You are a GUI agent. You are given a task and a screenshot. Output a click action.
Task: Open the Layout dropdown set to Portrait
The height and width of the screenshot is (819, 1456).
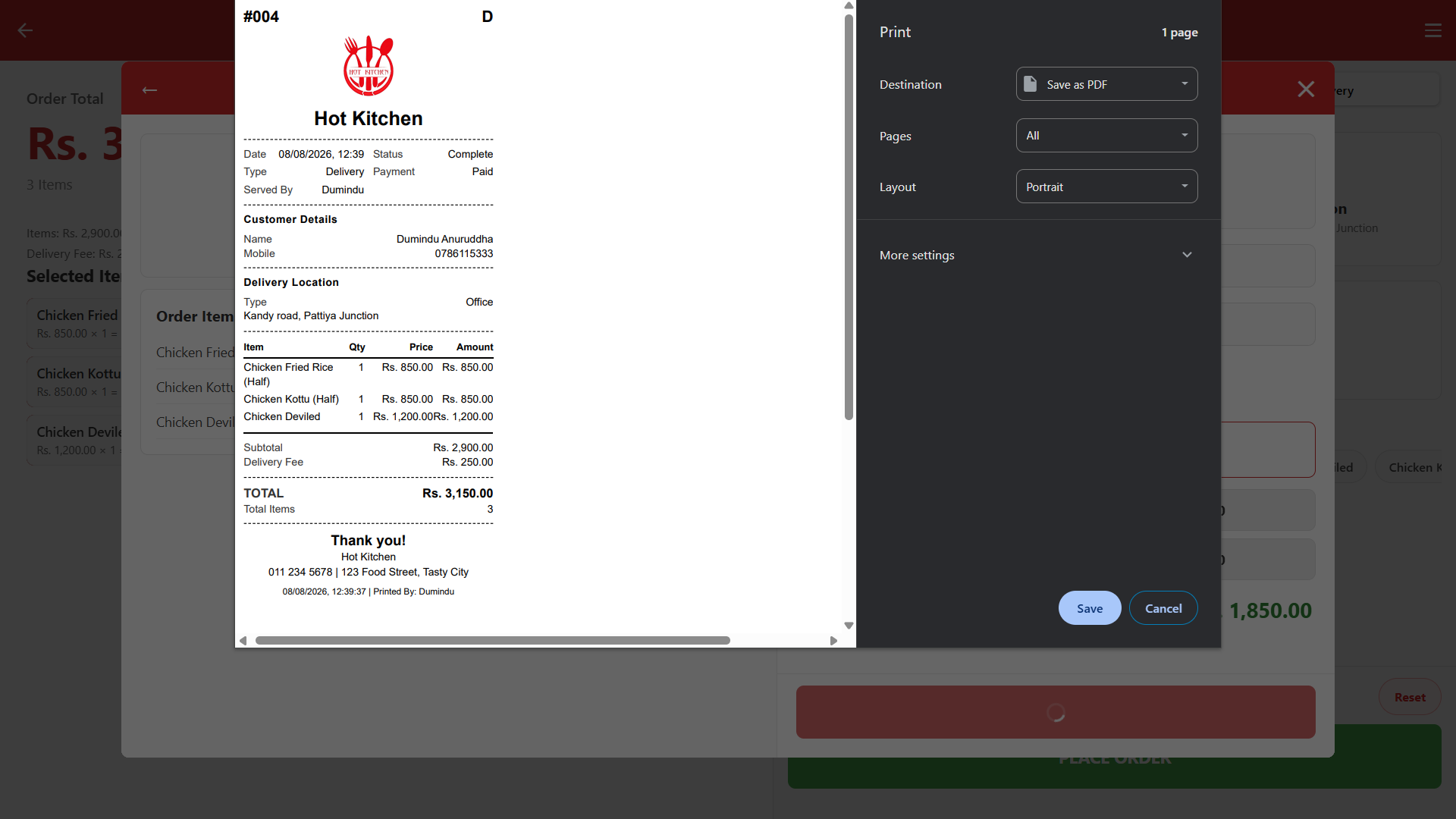tap(1106, 187)
